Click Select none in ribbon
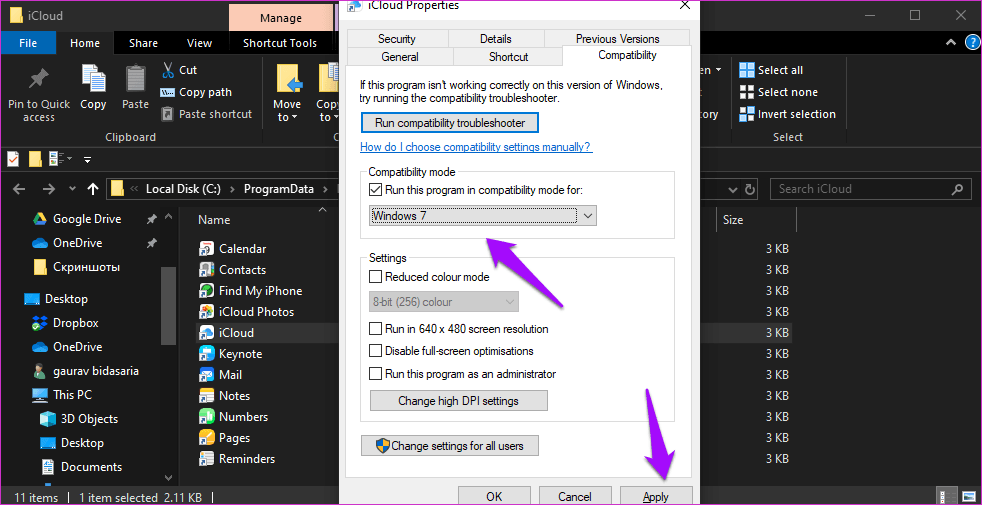982x505 pixels. tap(778, 92)
